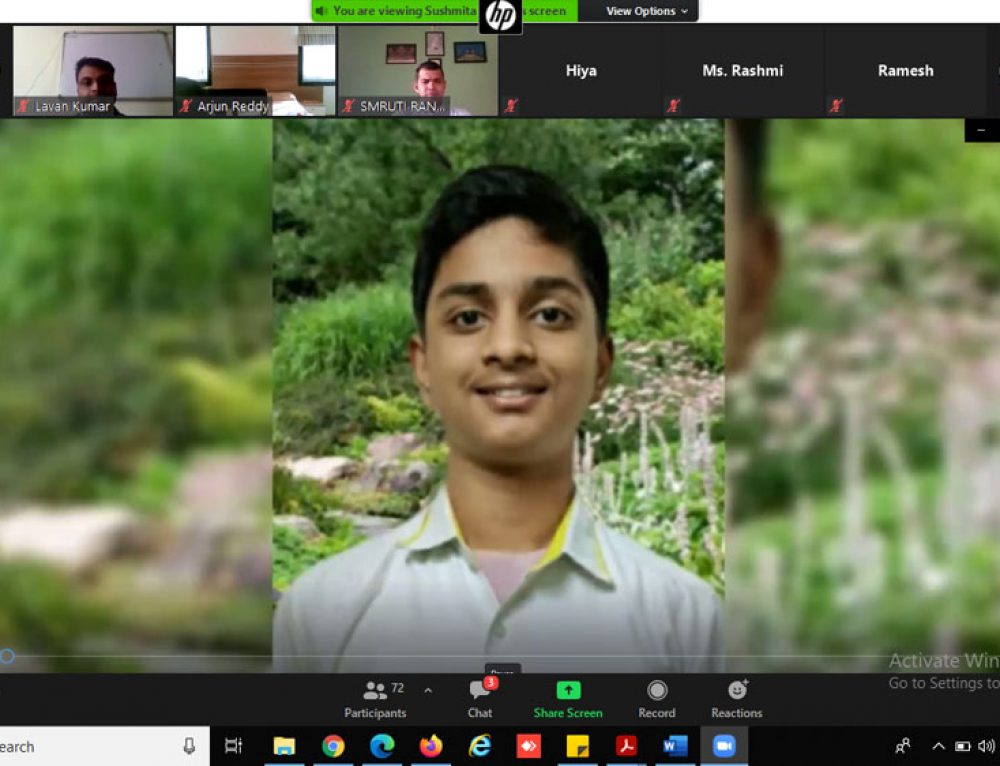Click the muted mic icon on SMRUTI RAN...
The height and width of the screenshot is (766, 1000).
(348, 106)
